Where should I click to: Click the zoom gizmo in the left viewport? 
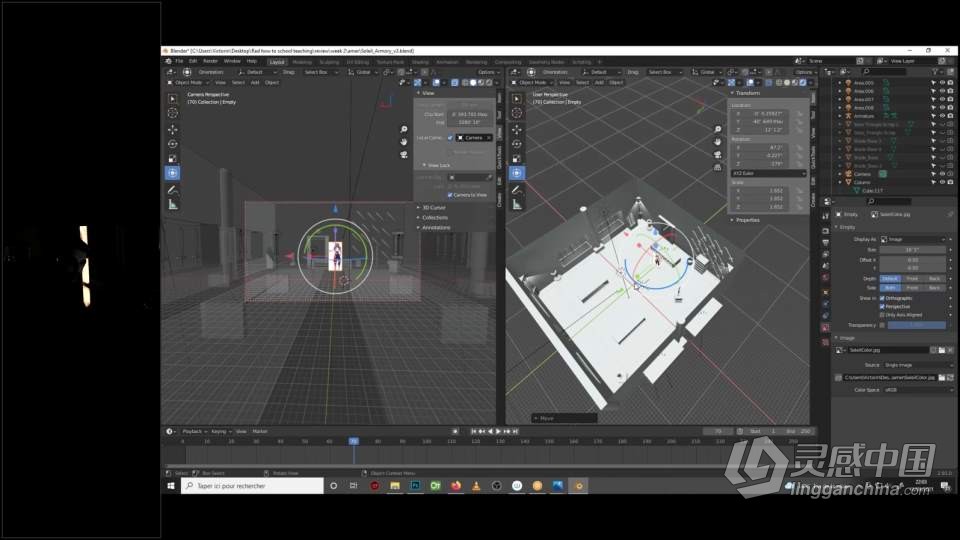(403, 129)
